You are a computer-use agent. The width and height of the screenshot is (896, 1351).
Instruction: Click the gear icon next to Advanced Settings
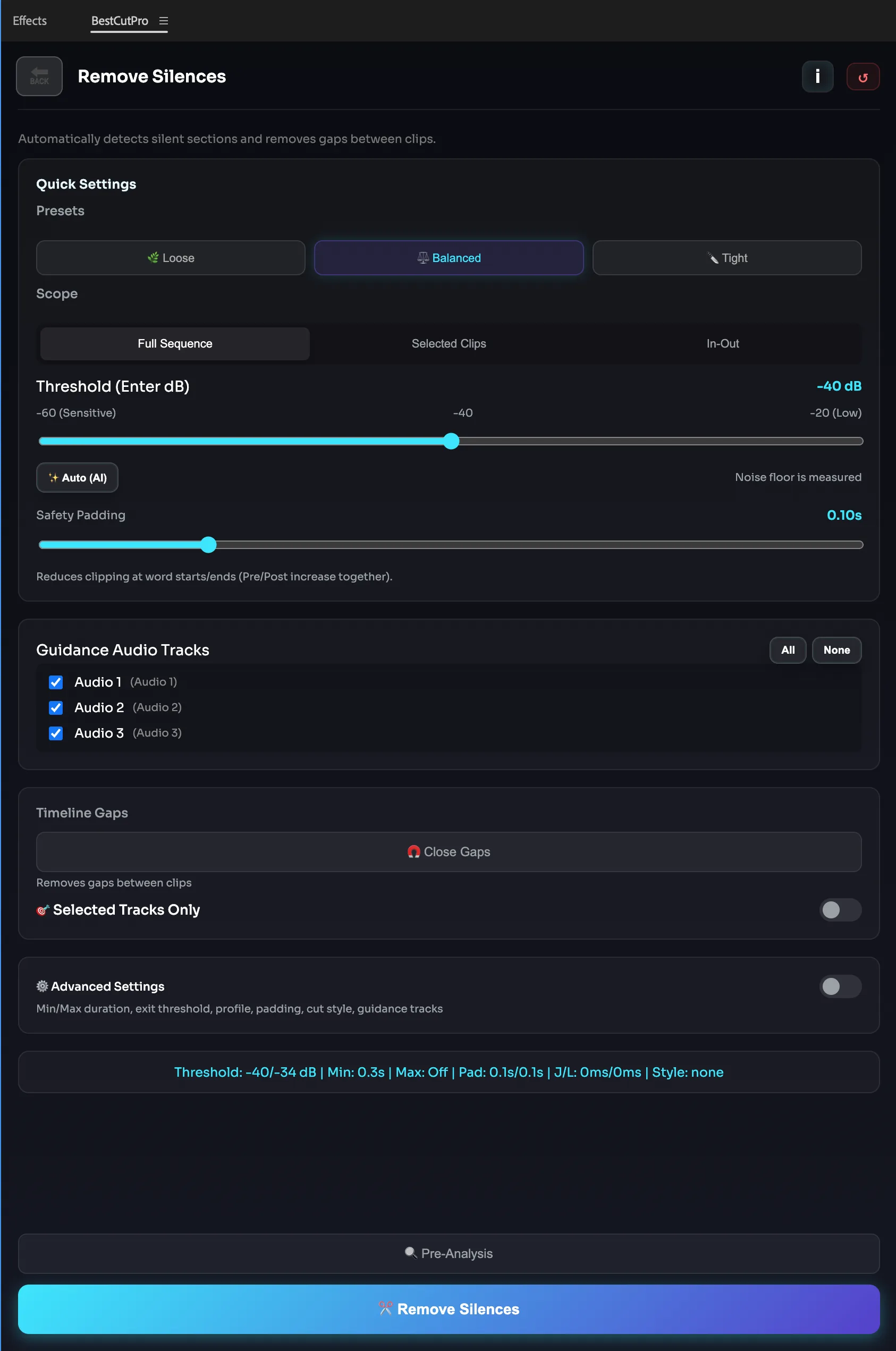pos(41,986)
